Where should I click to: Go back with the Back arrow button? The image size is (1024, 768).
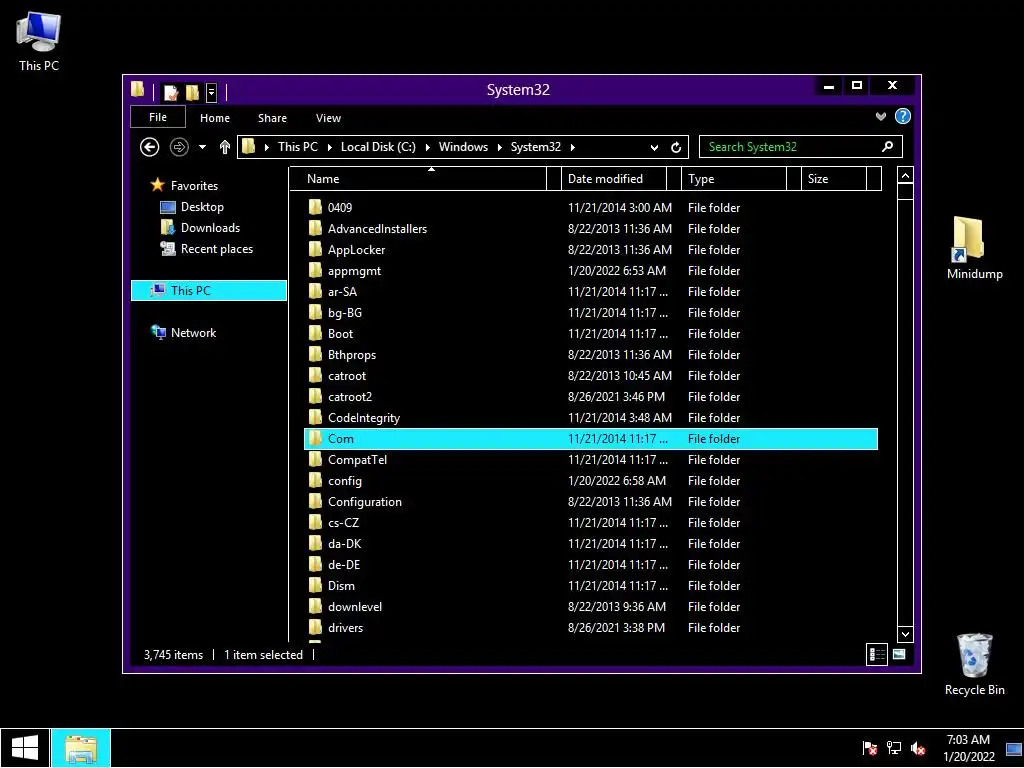click(150, 147)
